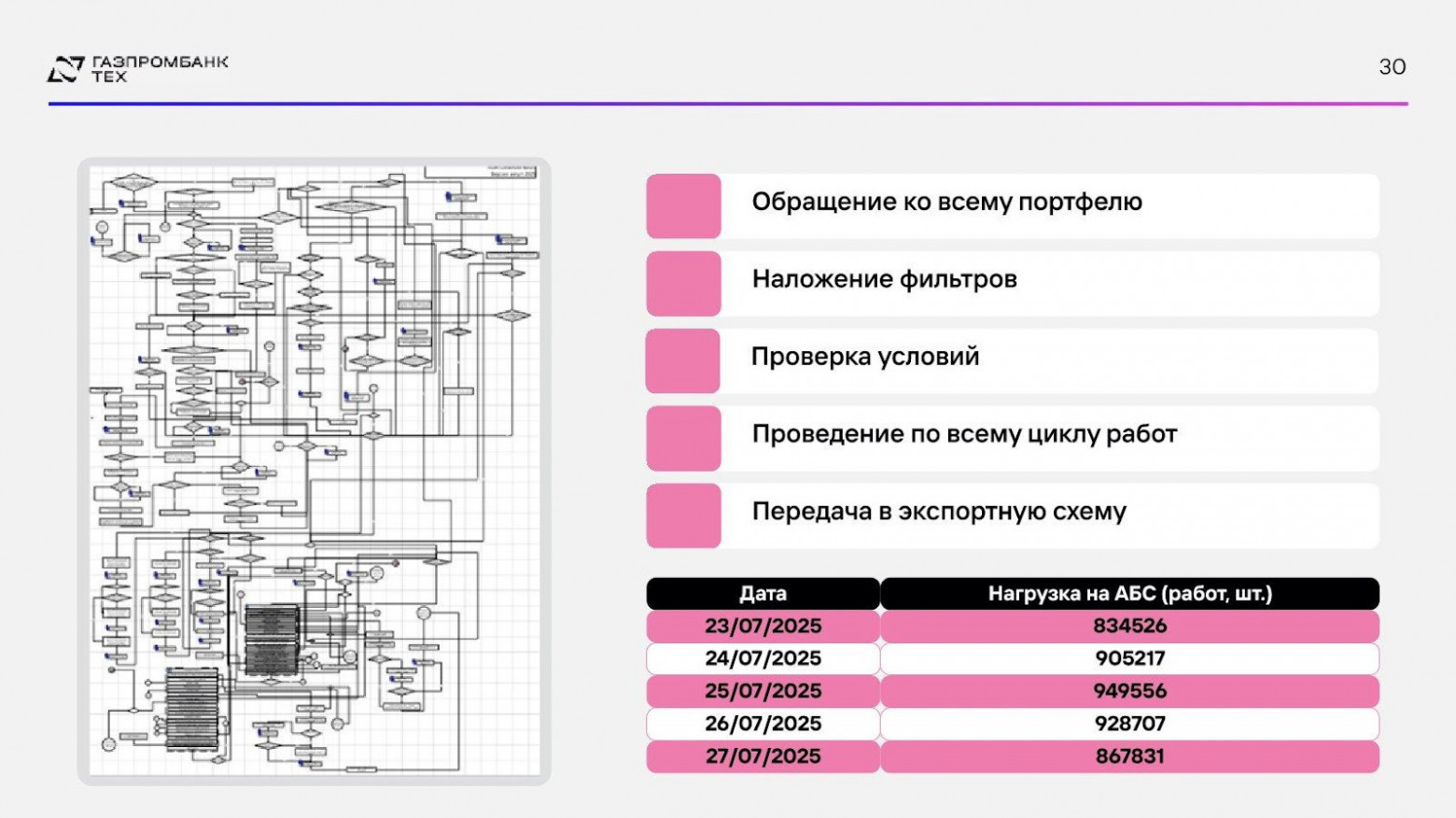Image resolution: width=1456 pixels, height=818 pixels.
Task: Select the "Обращение ко всему портфелю" list entry
Action: 947,202
